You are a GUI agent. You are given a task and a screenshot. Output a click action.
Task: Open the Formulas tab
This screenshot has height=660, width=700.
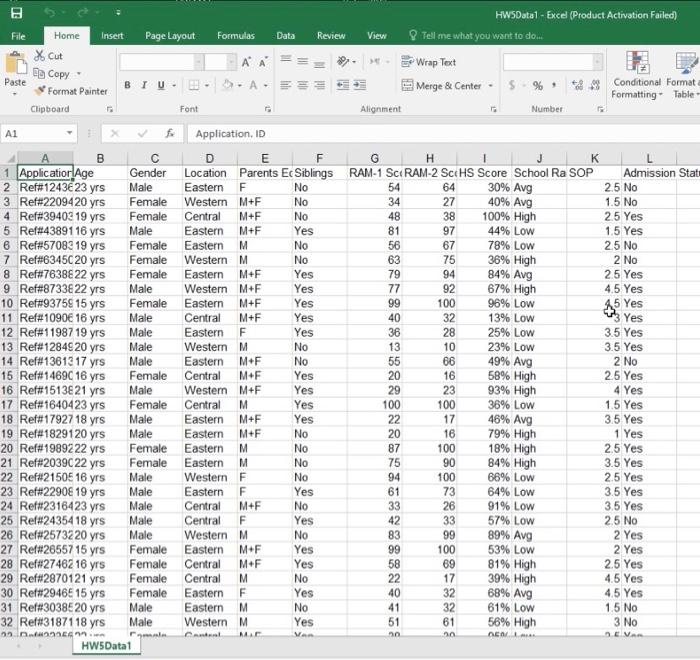(236, 36)
